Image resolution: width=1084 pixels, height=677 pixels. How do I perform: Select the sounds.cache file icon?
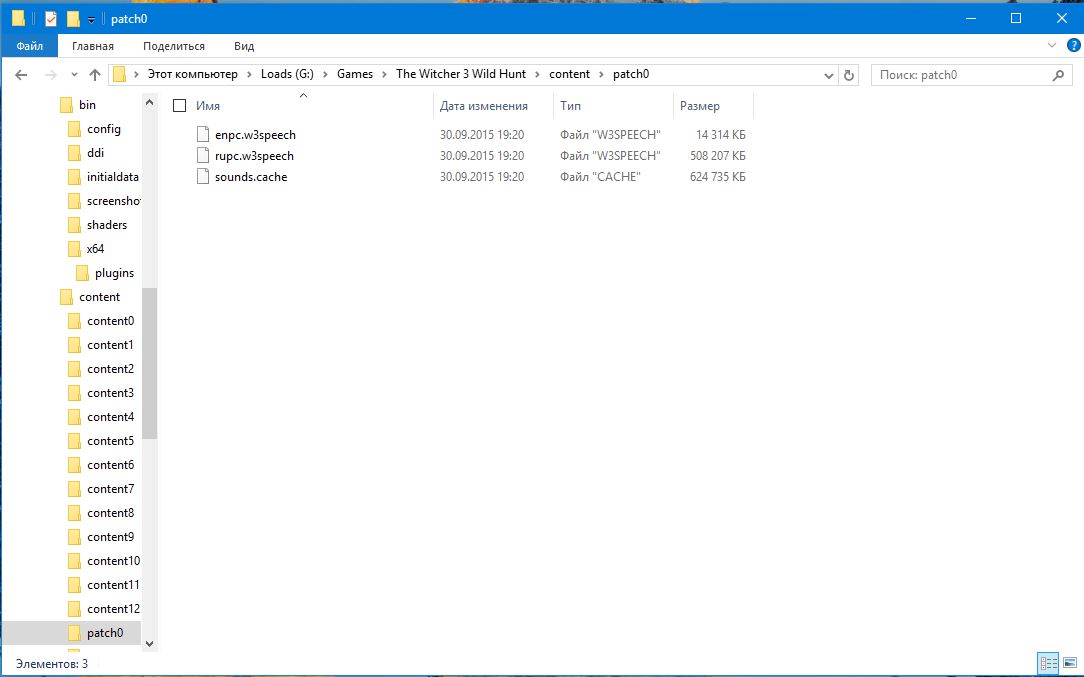click(203, 176)
